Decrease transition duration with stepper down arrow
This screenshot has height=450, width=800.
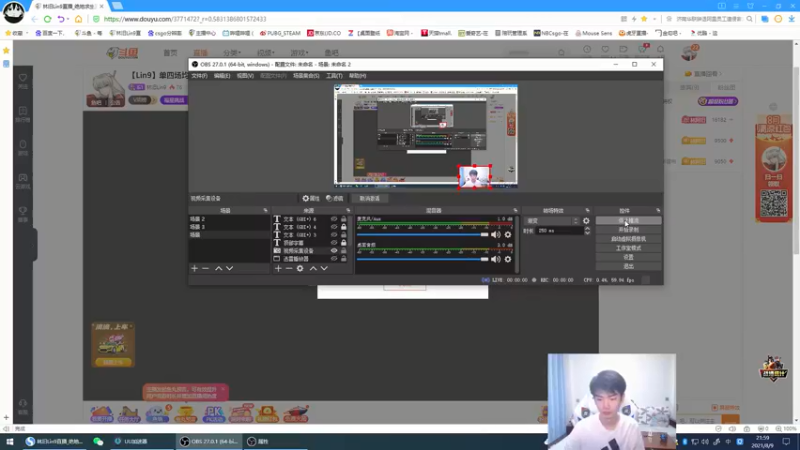tap(587, 233)
